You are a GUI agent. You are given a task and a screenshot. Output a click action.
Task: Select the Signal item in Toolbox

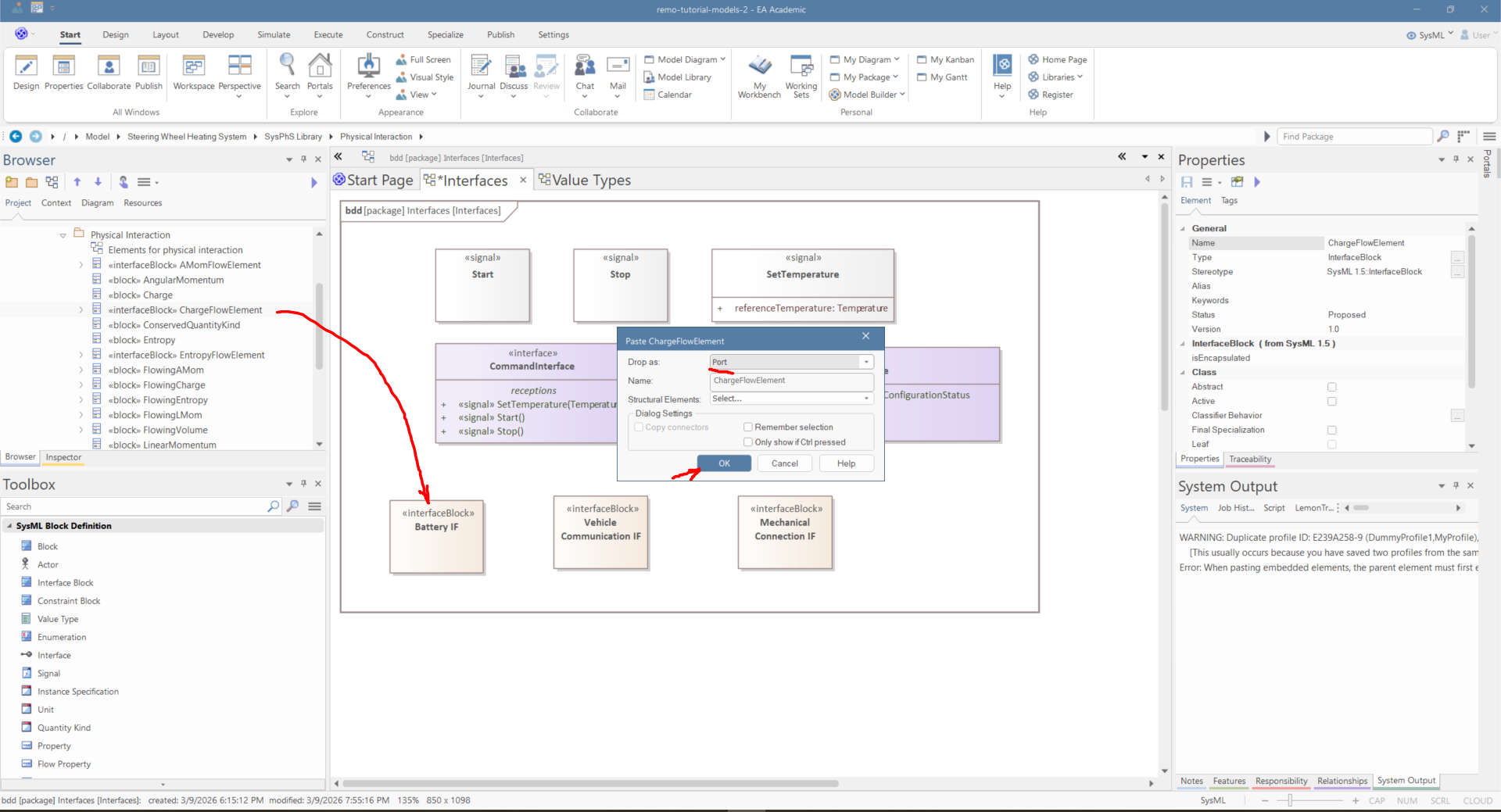pos(48,674)
